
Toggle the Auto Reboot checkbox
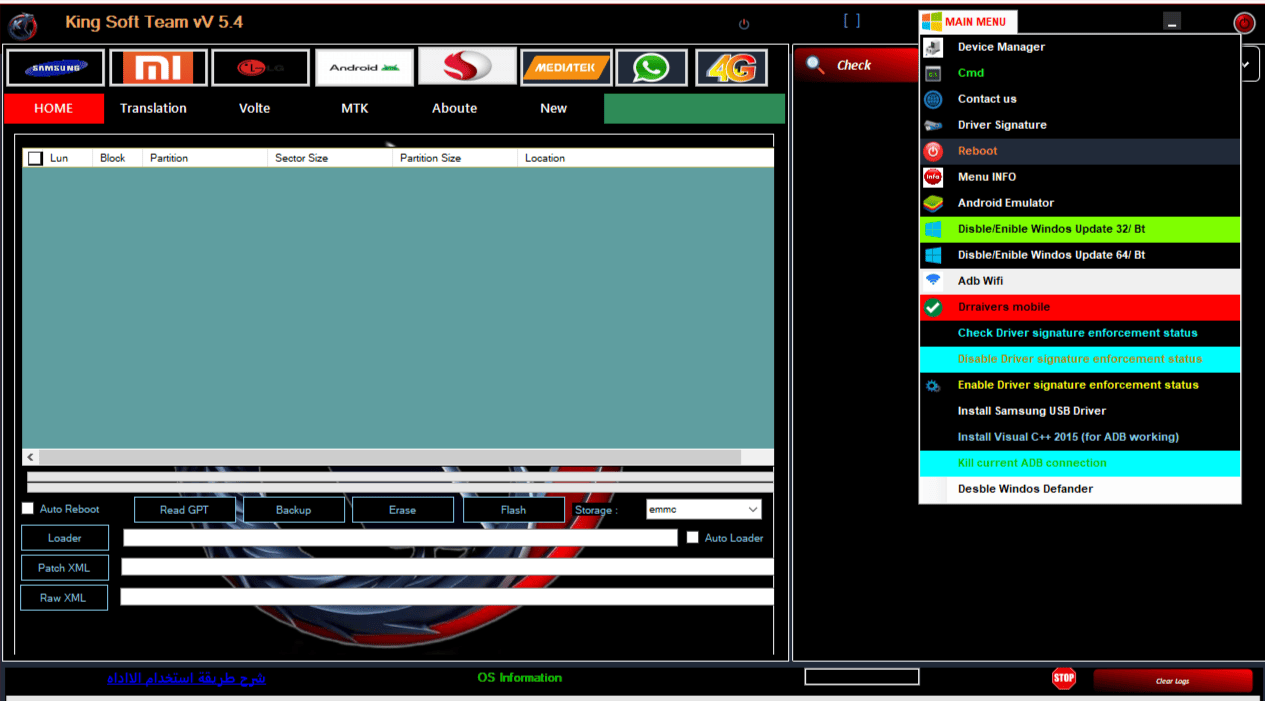point(28,509)
